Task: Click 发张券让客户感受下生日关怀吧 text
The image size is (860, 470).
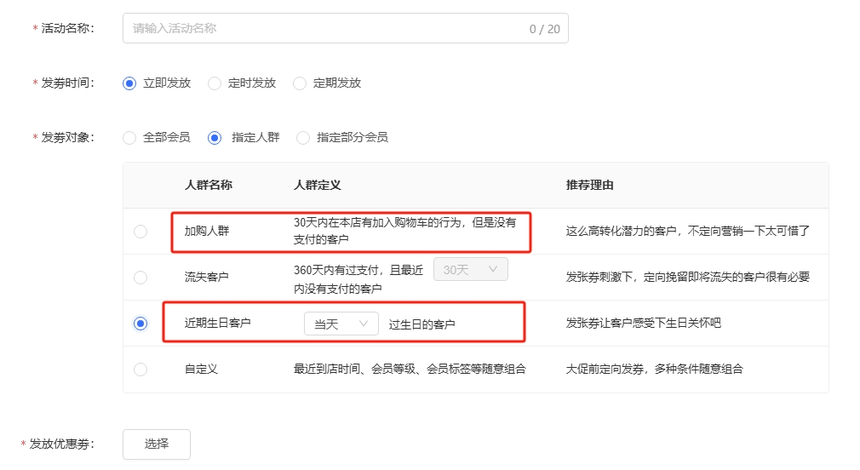Action: pos(643,323)
